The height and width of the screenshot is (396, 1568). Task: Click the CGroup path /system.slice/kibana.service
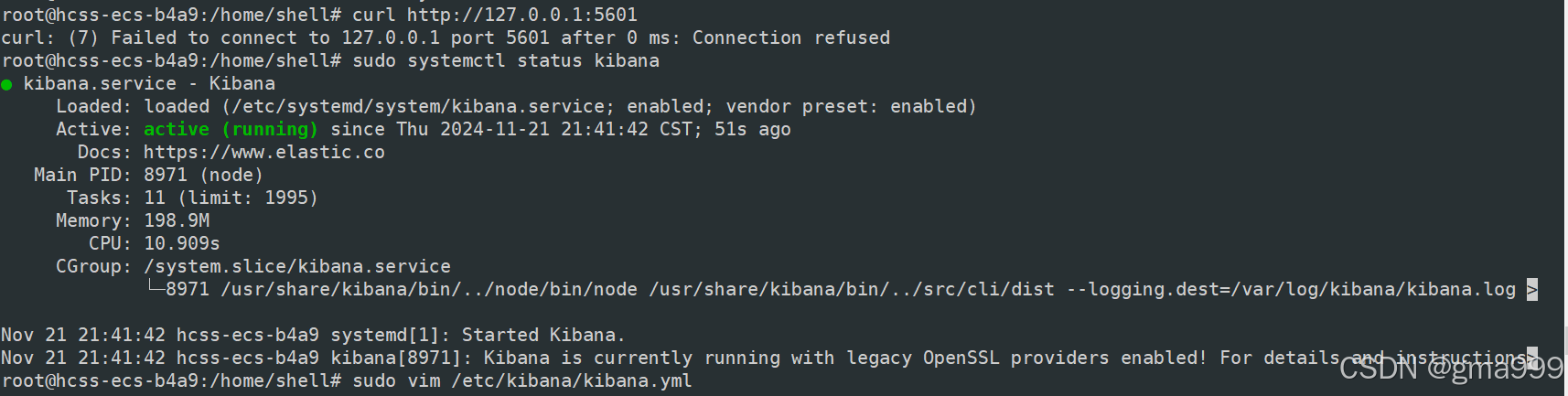coord(297,266)
